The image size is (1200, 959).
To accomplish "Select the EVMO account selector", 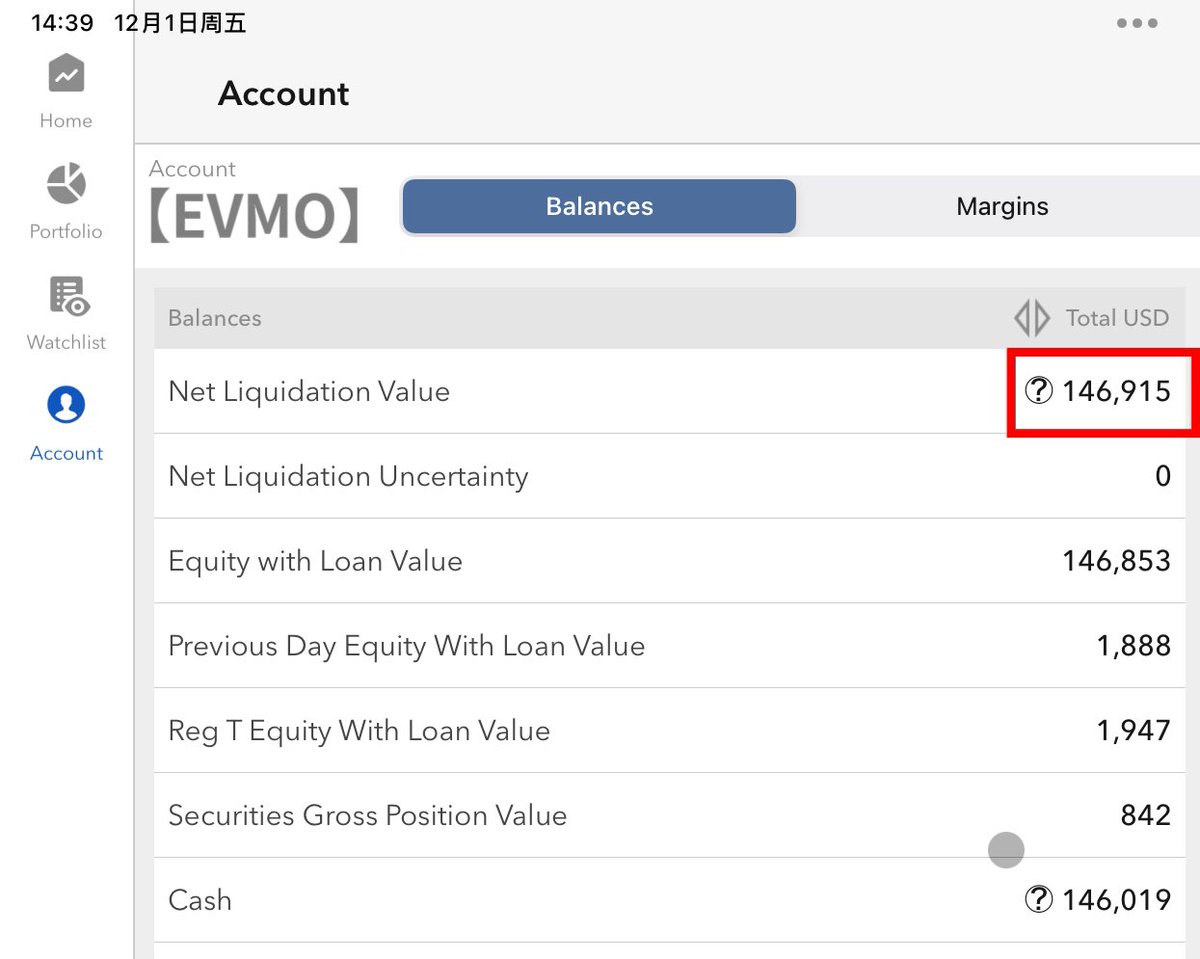I will [254, 214].
